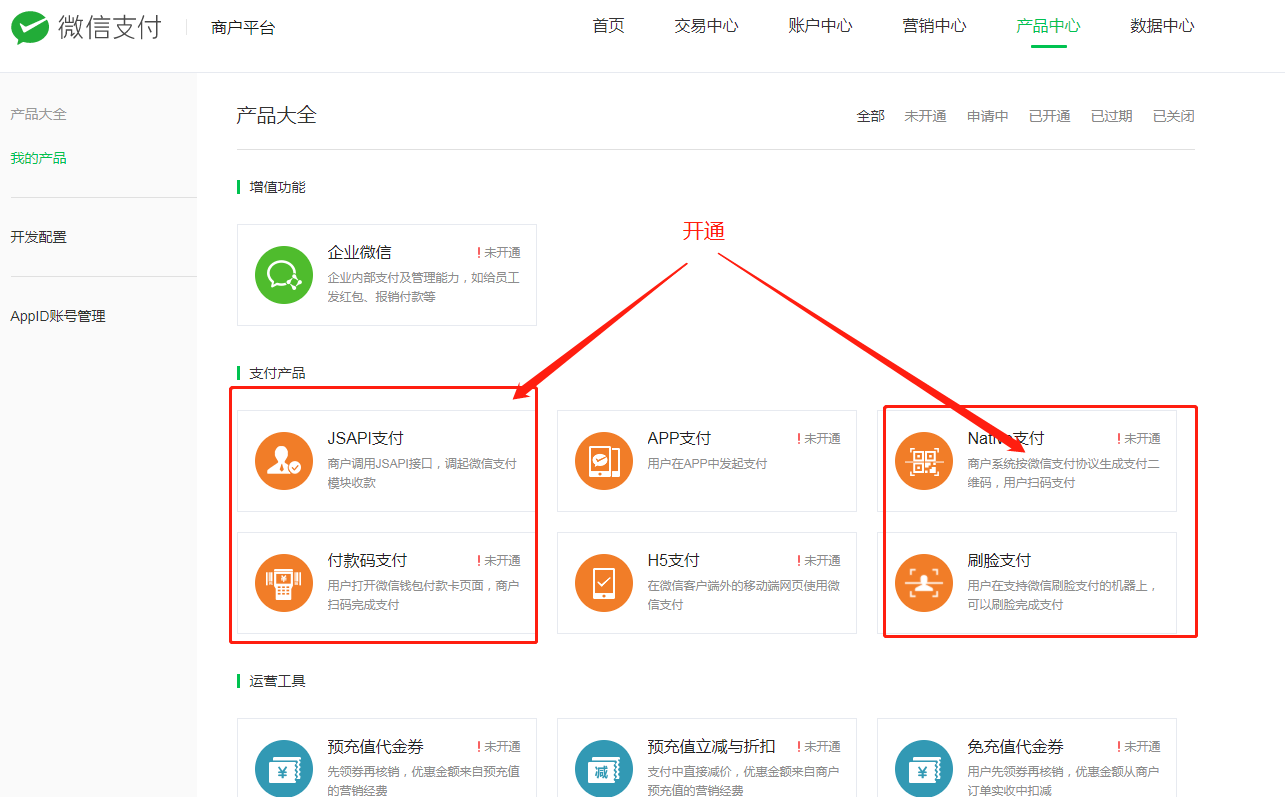Open the 付款码支付 product title
The width and height of the screenshot is (1285, 797).
(368, 560)
